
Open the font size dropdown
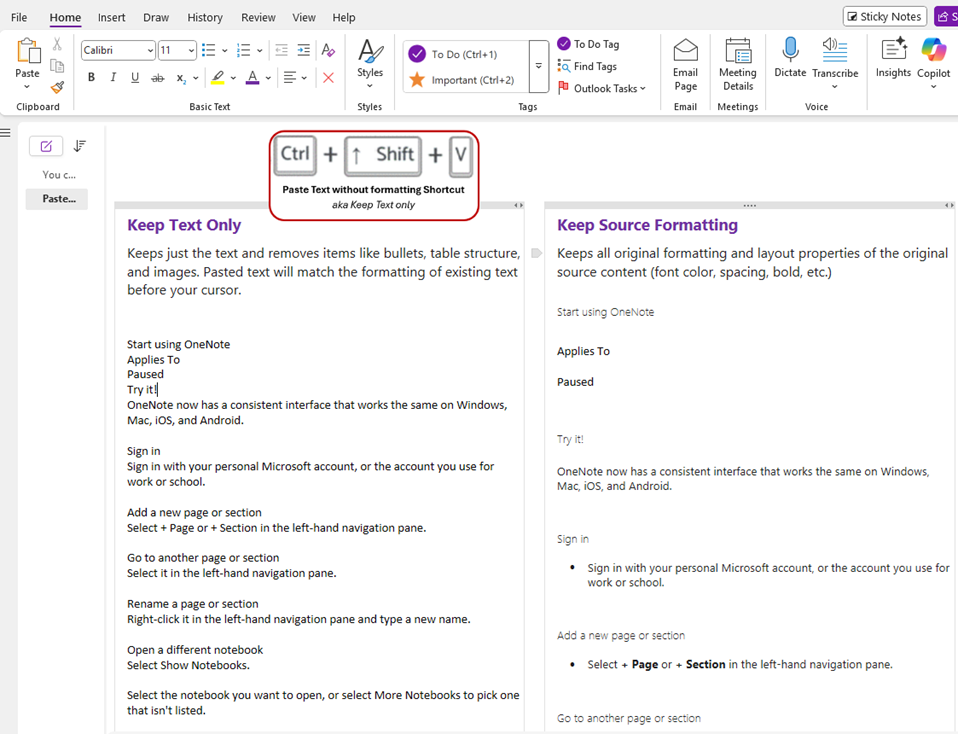[x=190, y=50]
